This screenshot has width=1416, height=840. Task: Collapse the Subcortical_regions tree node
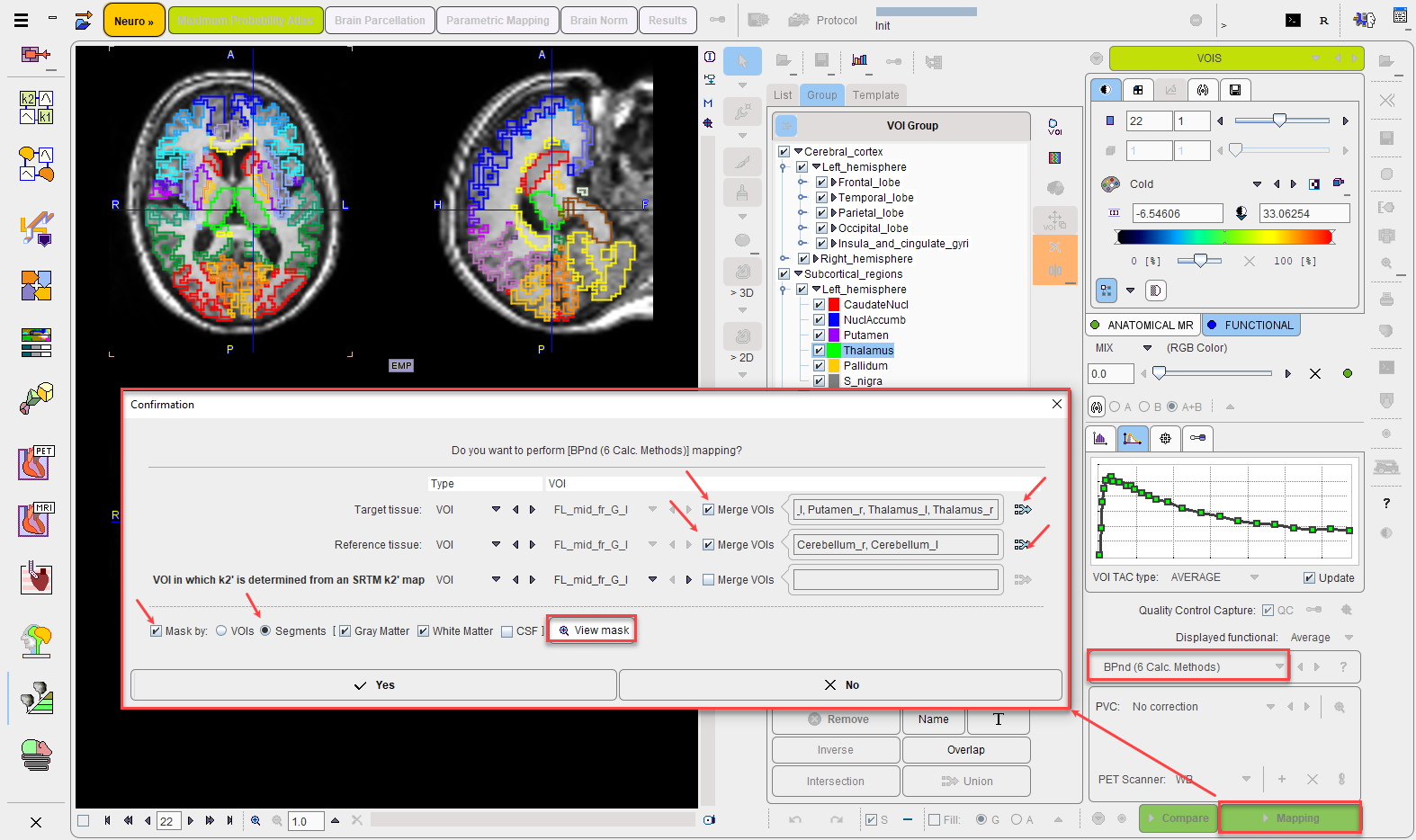tap(798, 274)
